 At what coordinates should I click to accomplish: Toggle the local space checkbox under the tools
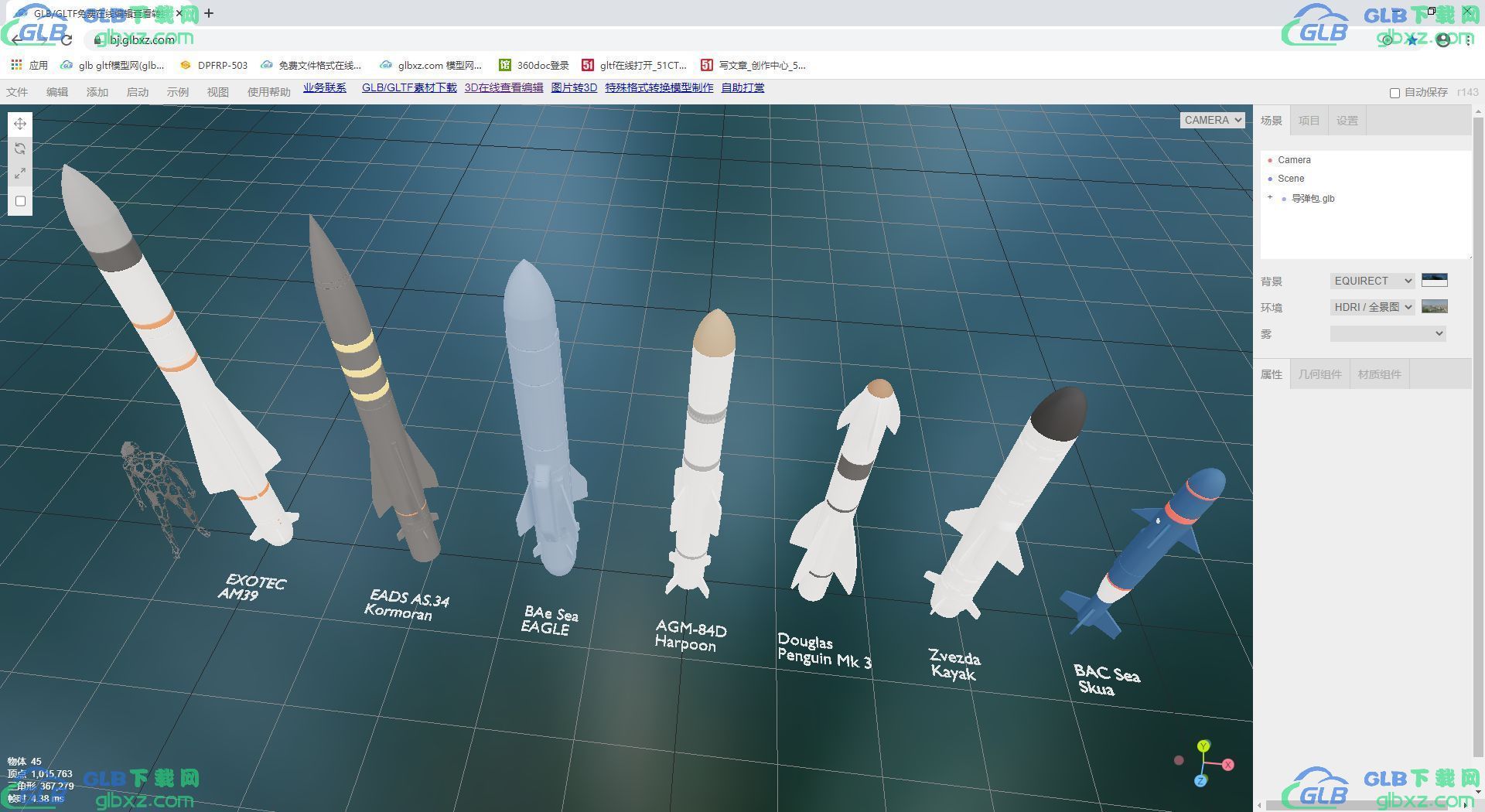21,201
